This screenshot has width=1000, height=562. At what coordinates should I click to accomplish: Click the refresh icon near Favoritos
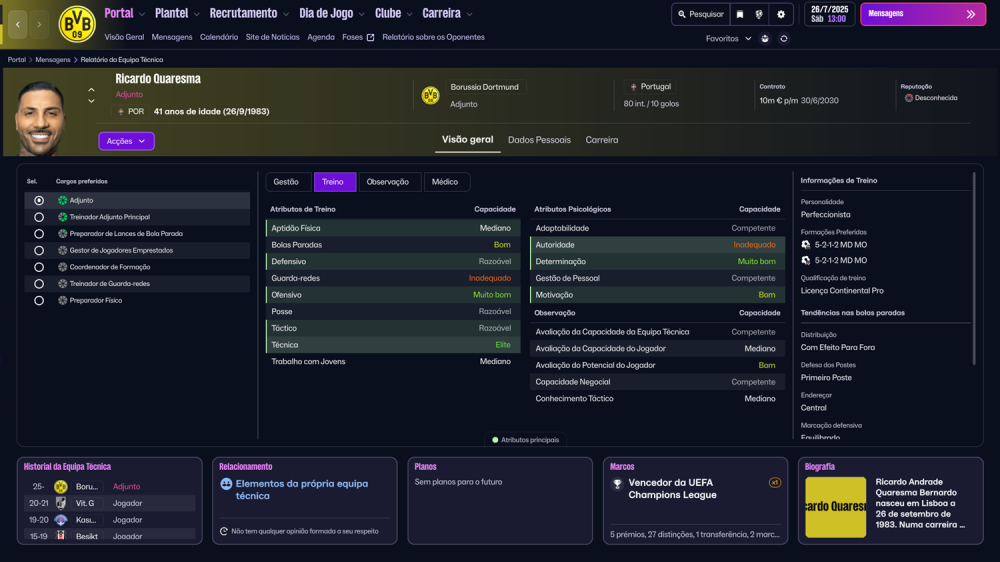click(x=784, y=39)
